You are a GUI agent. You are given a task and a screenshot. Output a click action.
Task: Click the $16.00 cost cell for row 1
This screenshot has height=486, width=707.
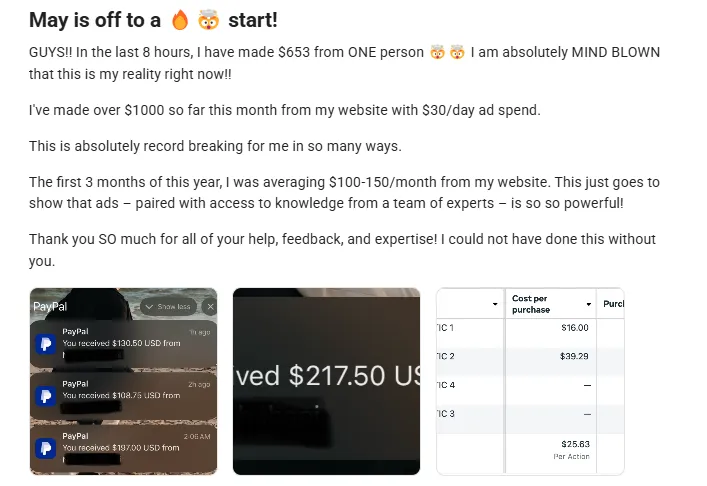click(551, 328)
